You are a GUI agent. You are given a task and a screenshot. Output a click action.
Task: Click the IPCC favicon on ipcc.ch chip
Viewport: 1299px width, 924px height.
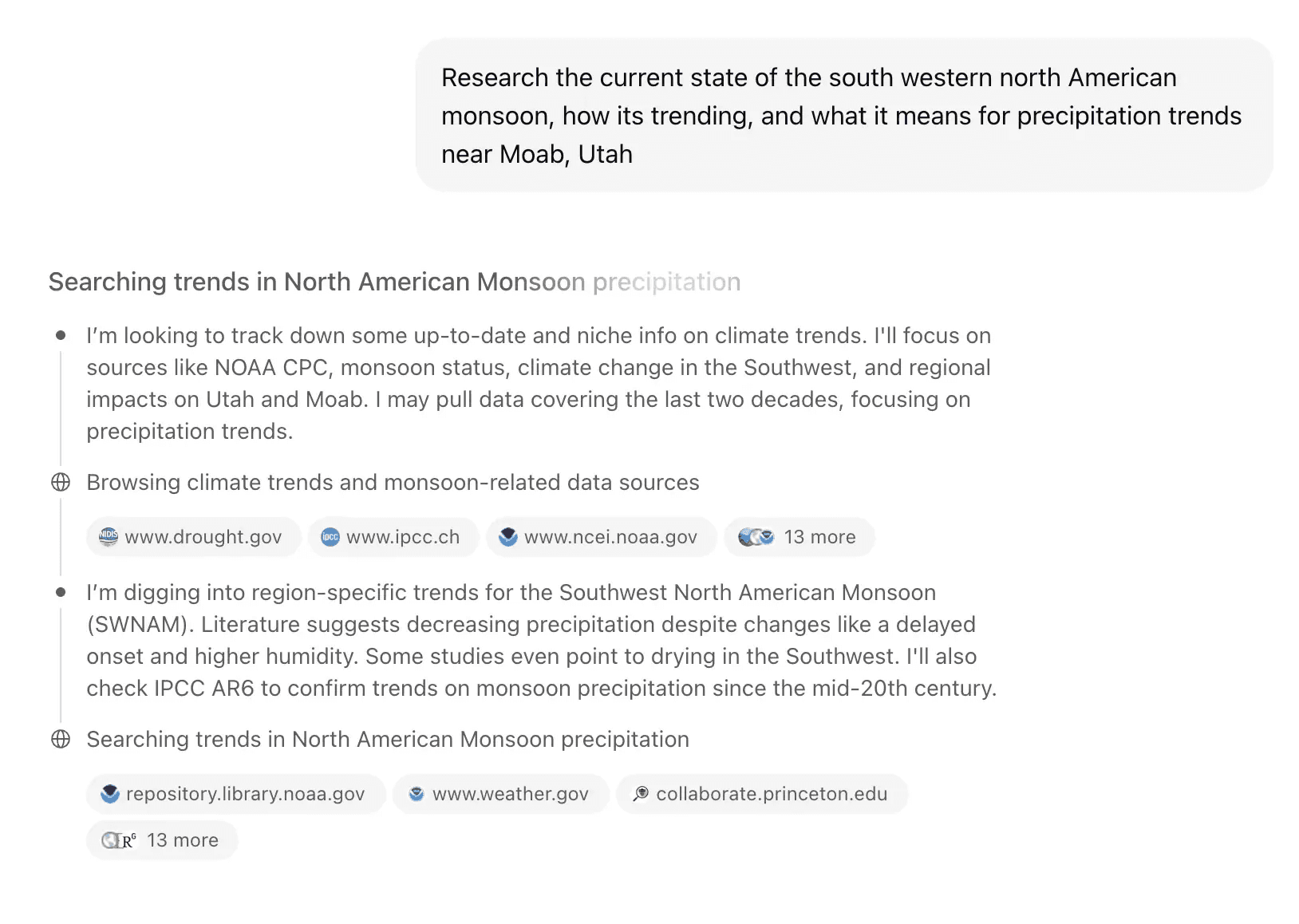330,537
